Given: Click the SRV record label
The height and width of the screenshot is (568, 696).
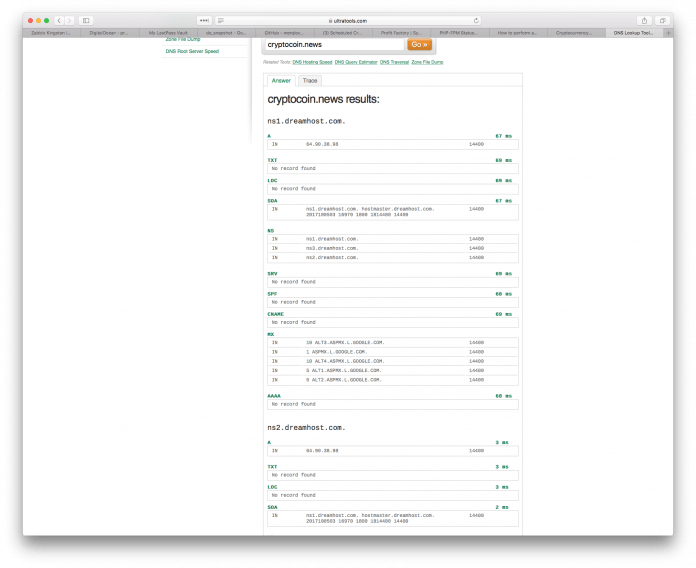Looking at the screenshot, I should coord(272,274).
